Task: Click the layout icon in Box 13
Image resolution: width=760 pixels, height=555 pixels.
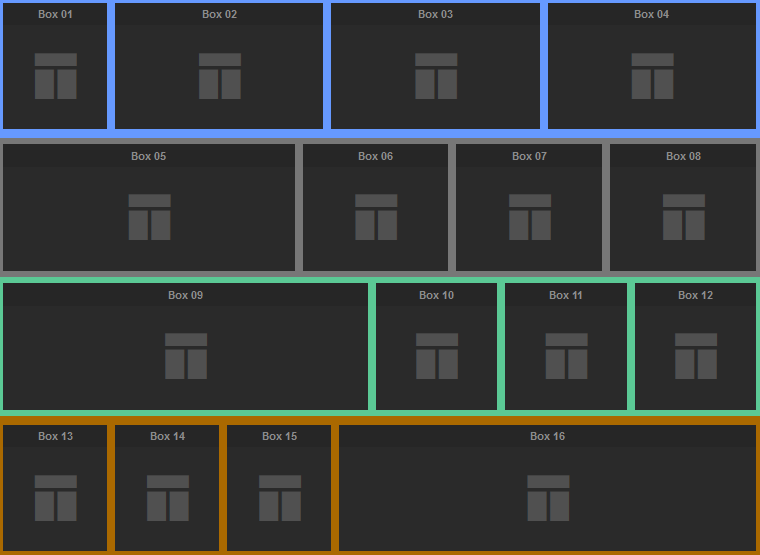Action: [x=56, y=498]
